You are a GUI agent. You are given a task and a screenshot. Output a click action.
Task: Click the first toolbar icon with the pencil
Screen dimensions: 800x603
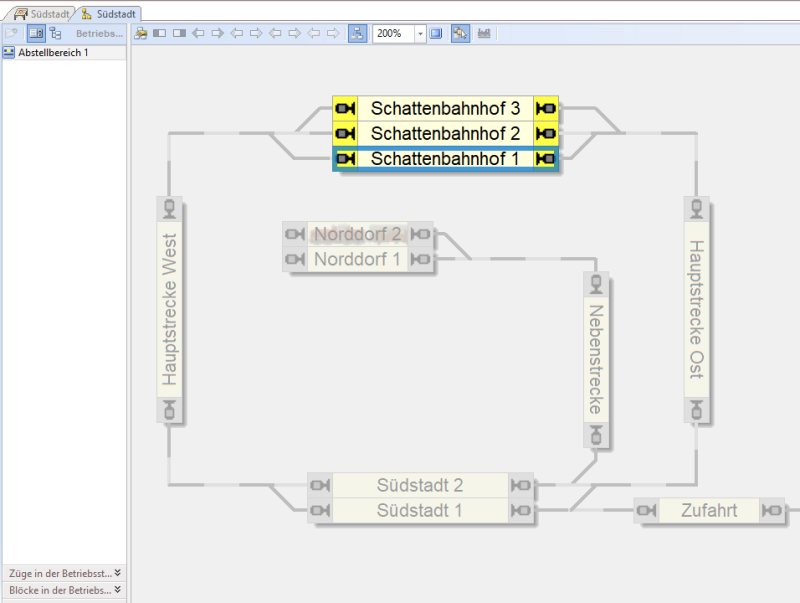141,33
